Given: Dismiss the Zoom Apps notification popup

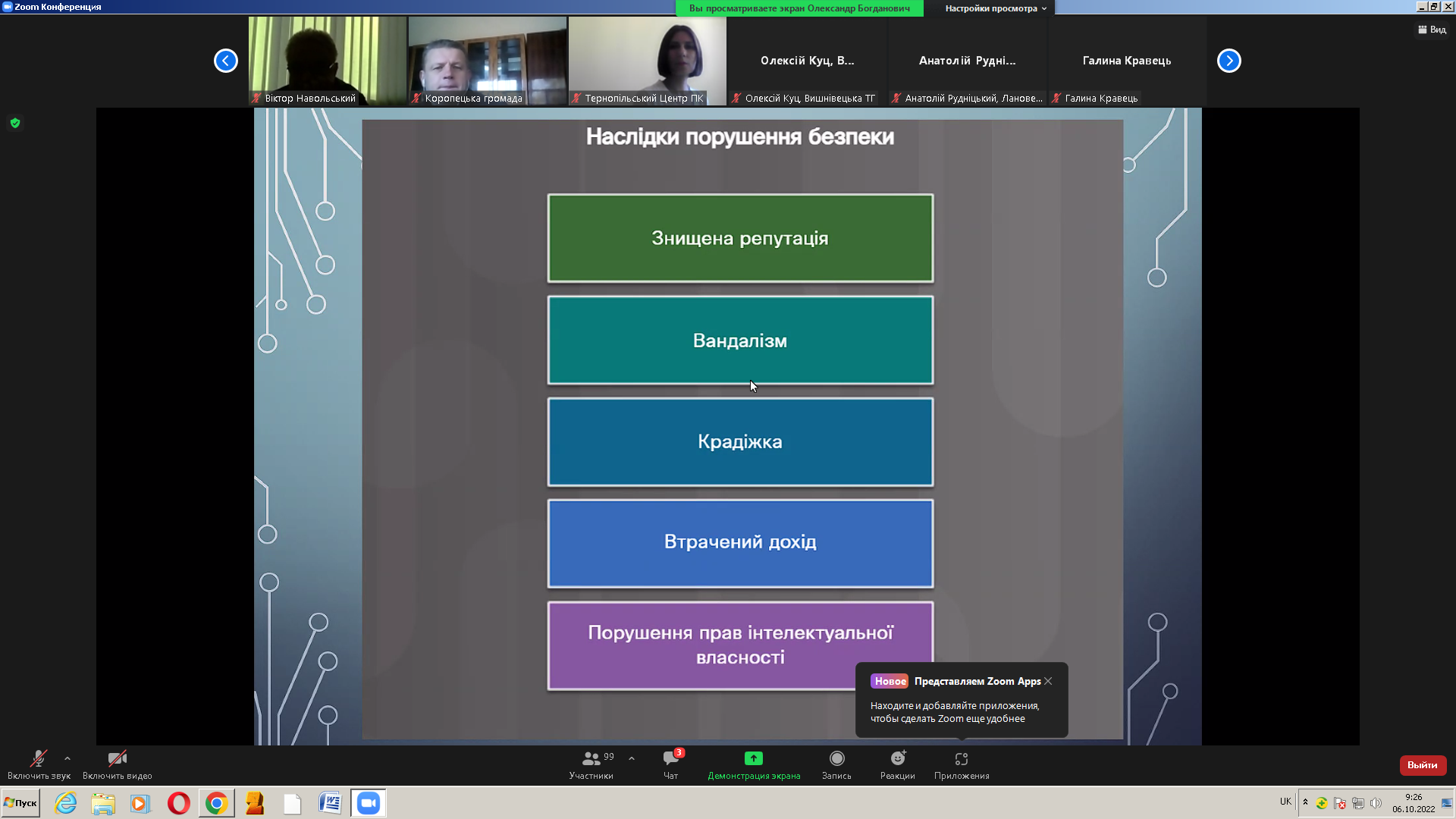Looking at the screenshot, I should [1048, 681].
